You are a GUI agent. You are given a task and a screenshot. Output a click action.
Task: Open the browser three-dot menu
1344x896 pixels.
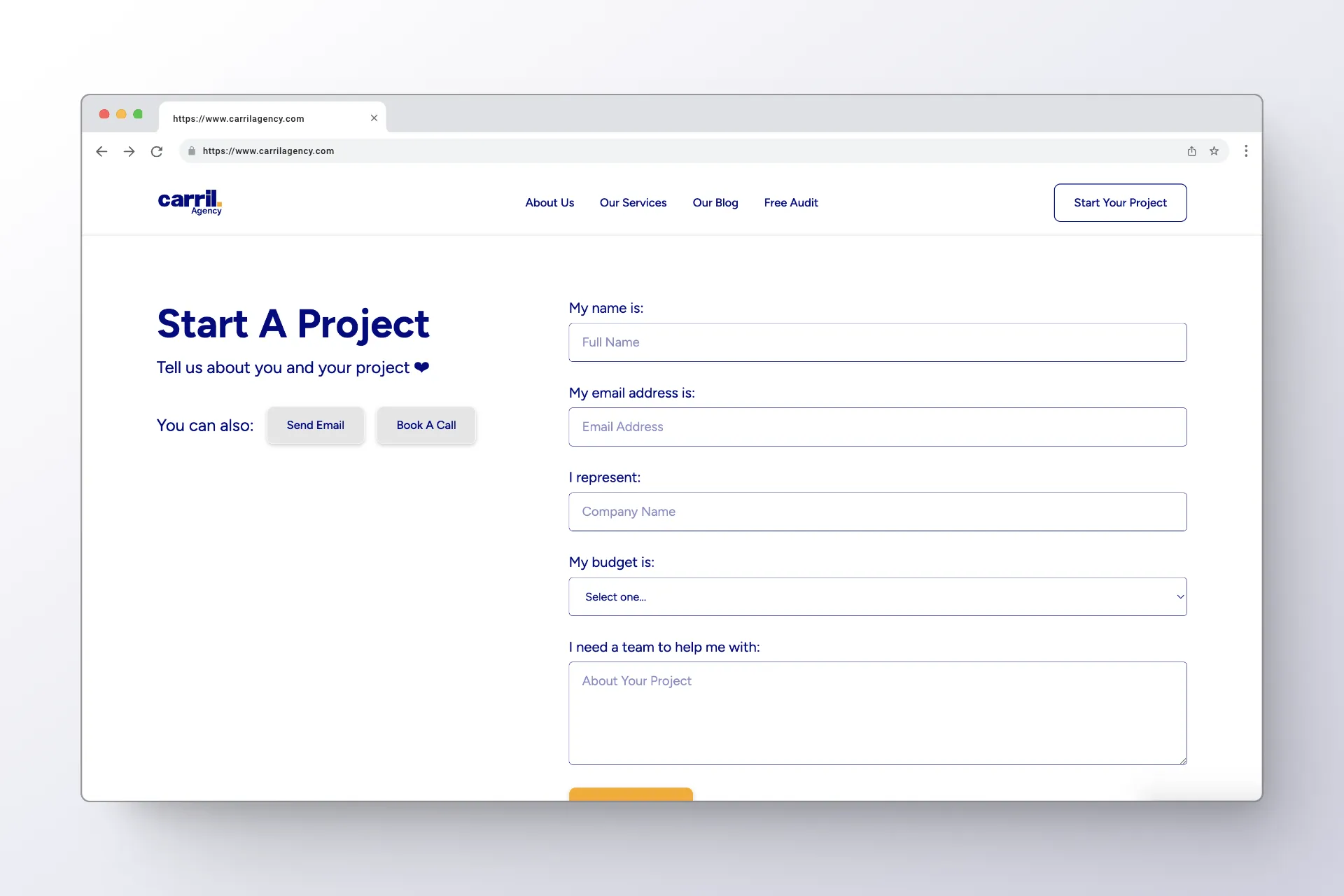pyautogui.click(x=1246, y=151)
